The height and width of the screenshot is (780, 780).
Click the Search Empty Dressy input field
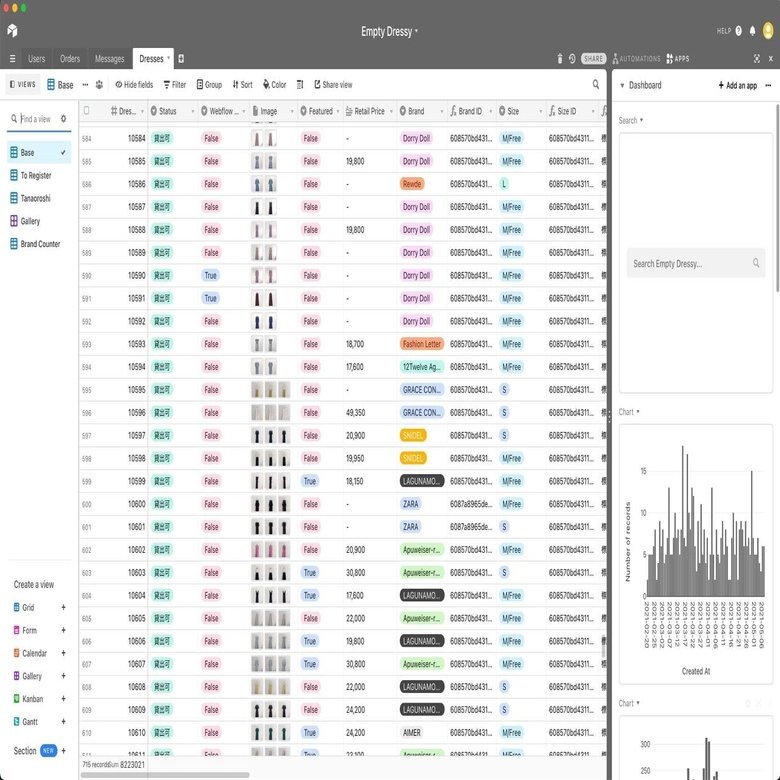click(x=696, y=263)
